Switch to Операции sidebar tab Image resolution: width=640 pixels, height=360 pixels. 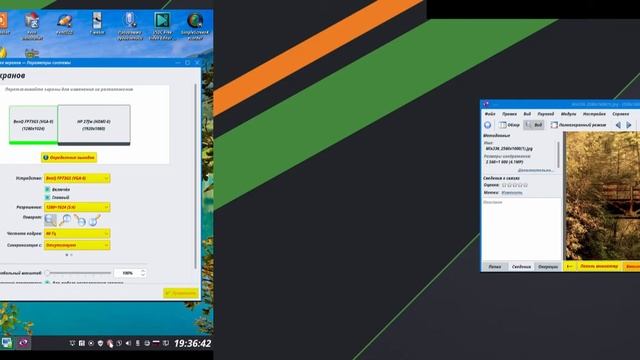point(548,267)
